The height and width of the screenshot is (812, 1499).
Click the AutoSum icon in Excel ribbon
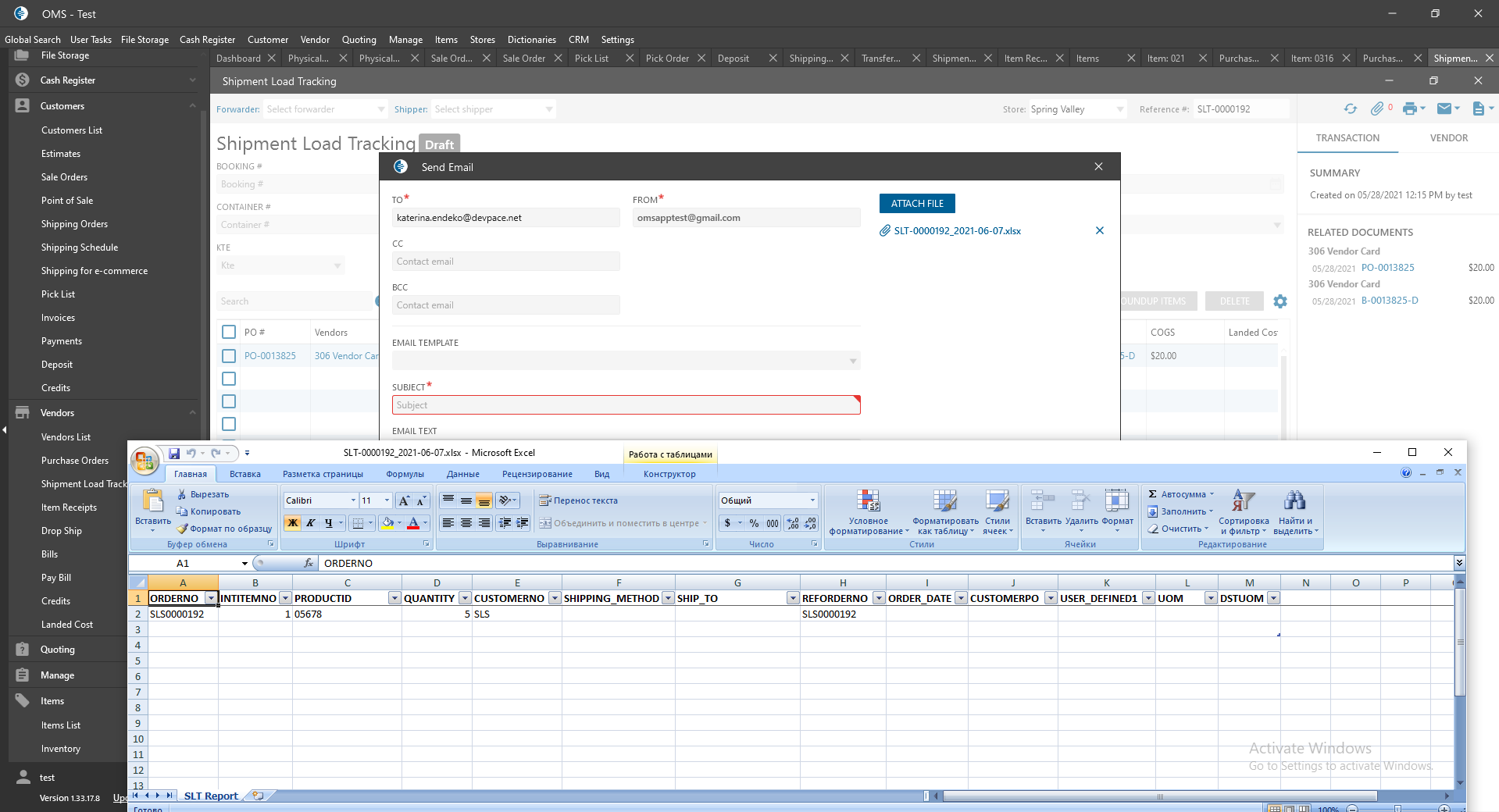point(1152,494)
